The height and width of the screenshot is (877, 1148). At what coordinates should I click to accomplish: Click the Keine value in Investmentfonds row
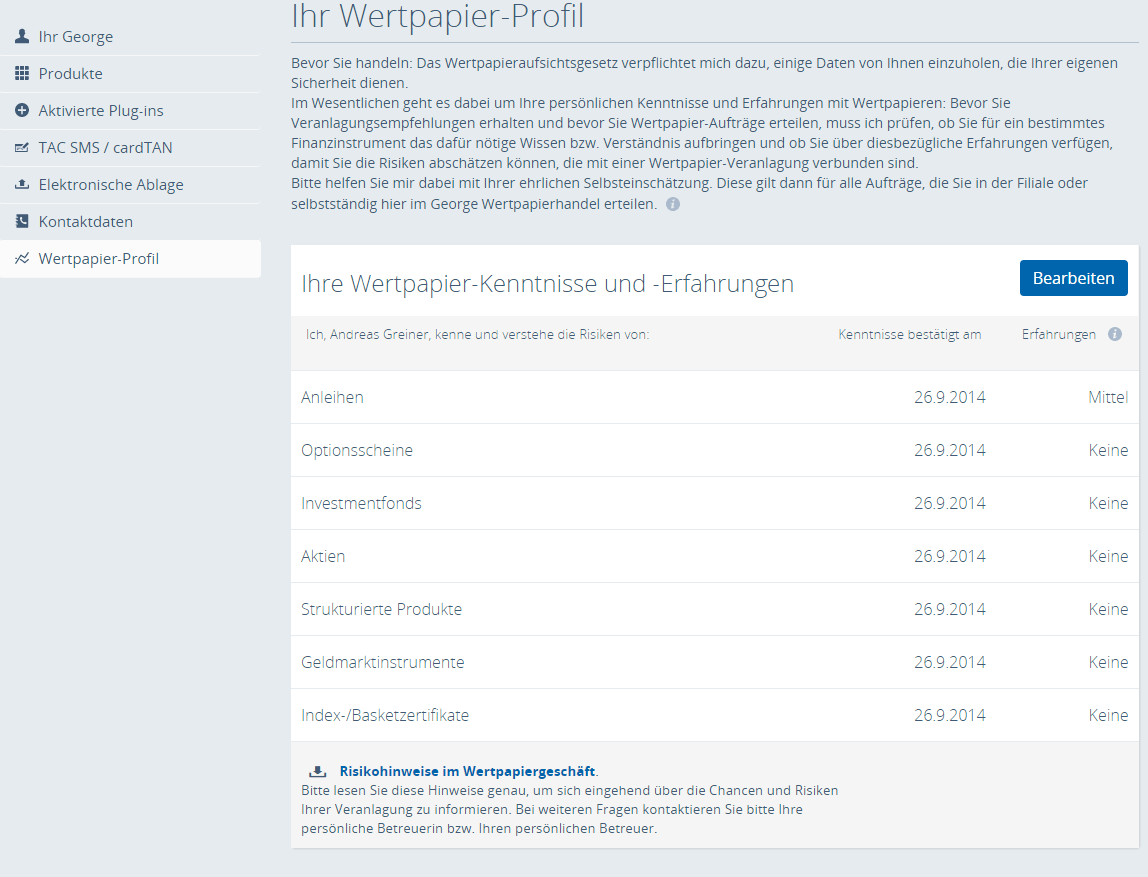coord(1108,504)
